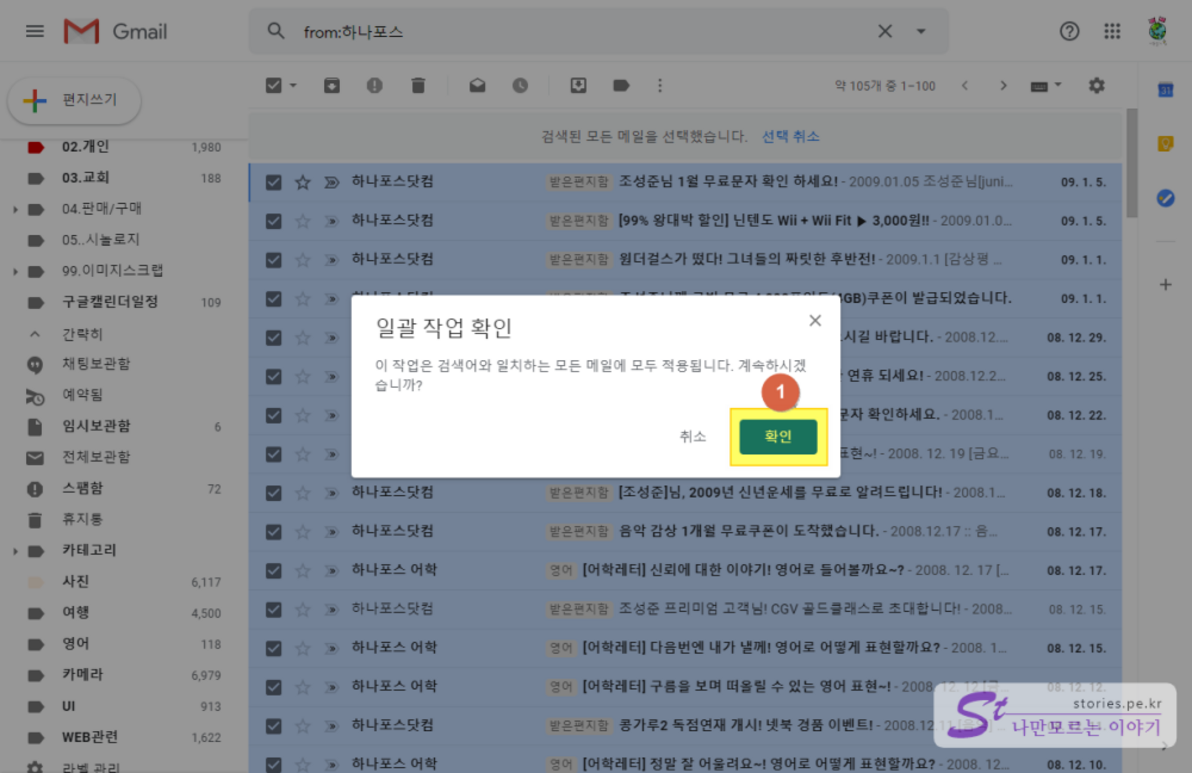Screen dimensions: 1192x773
Task: Open Google apps grid icon
Action: tap(1112, 32)
